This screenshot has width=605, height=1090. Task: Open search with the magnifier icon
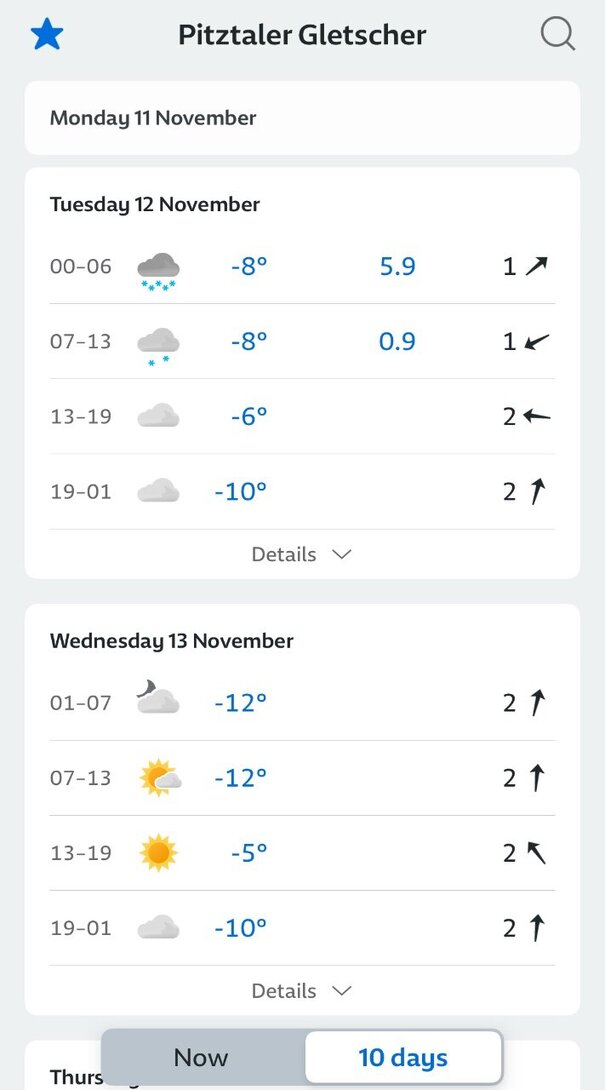tap(558, 33)
